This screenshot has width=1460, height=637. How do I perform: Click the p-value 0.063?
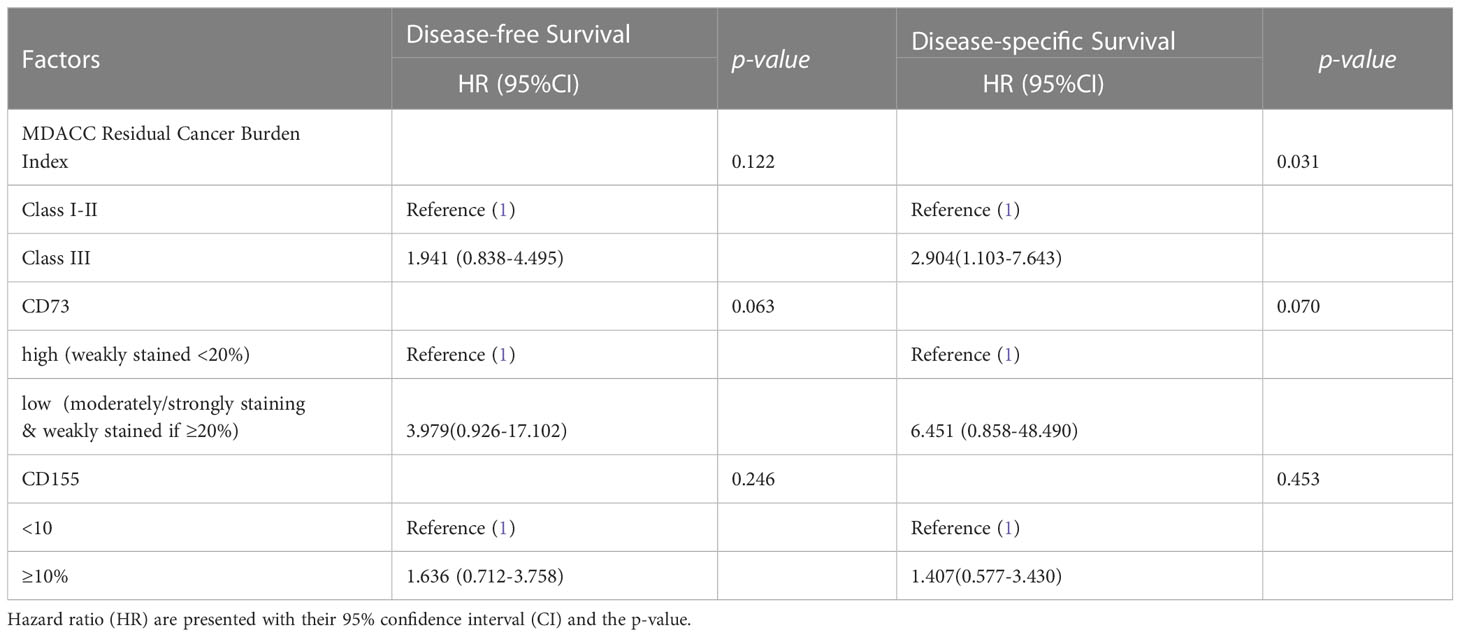[753, 307]
